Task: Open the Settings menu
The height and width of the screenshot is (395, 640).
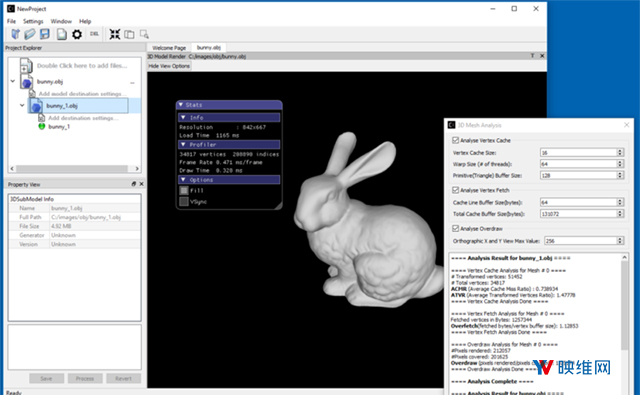Action: (x=33, y=21)
